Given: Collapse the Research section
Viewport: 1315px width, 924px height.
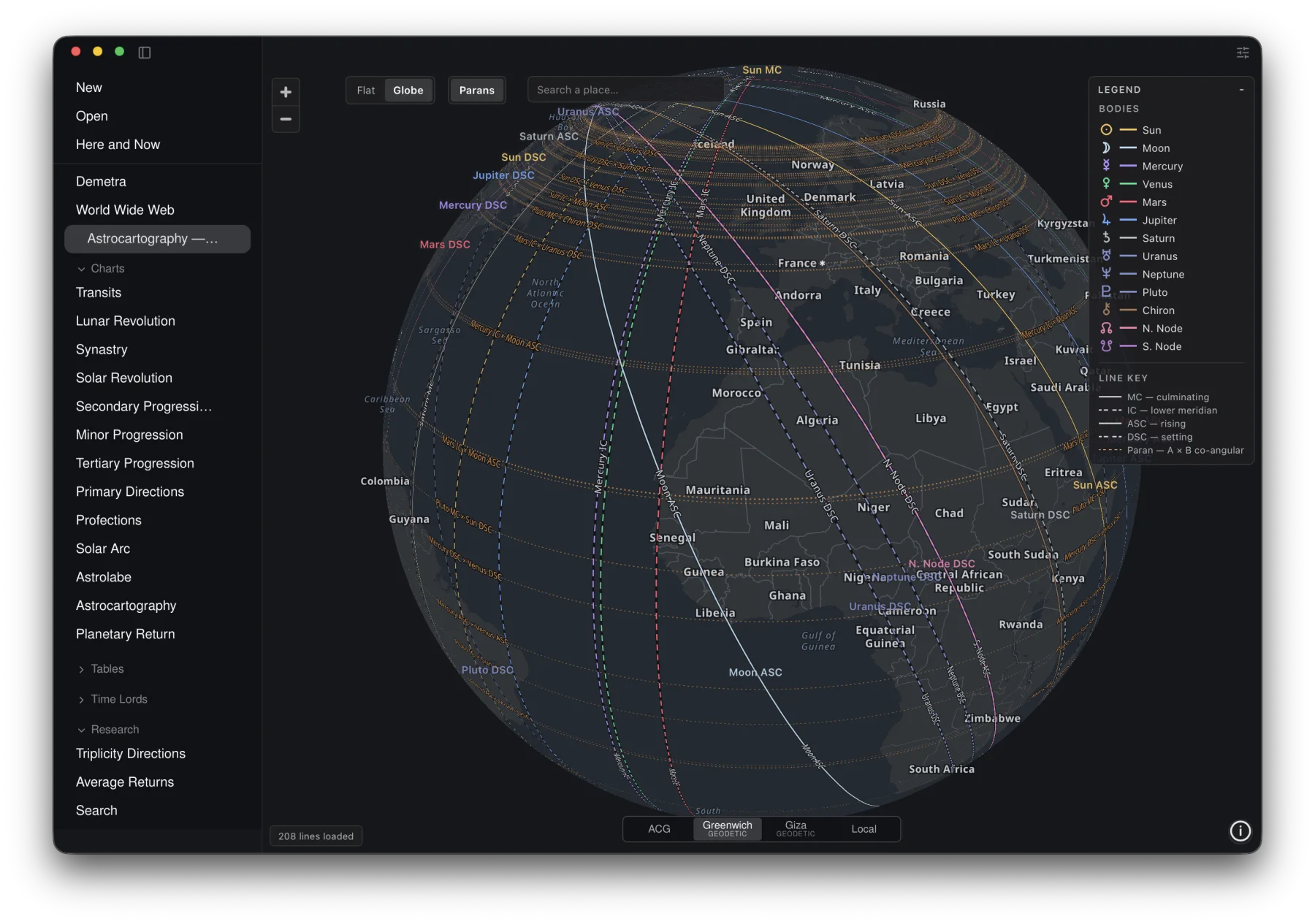Looking at the screenshot, I should click(107, 730).
